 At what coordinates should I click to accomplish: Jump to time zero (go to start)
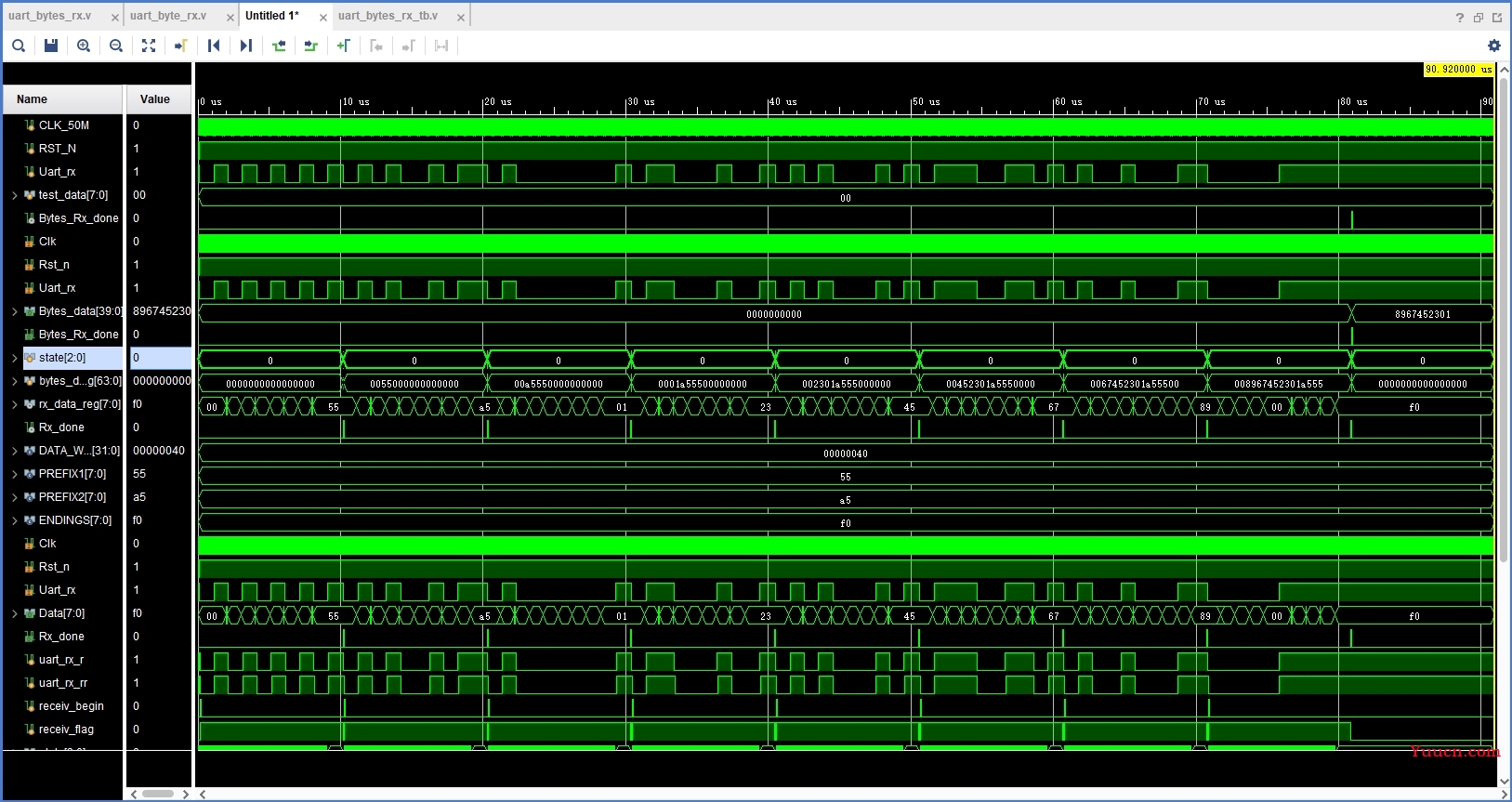click(214, 46)
